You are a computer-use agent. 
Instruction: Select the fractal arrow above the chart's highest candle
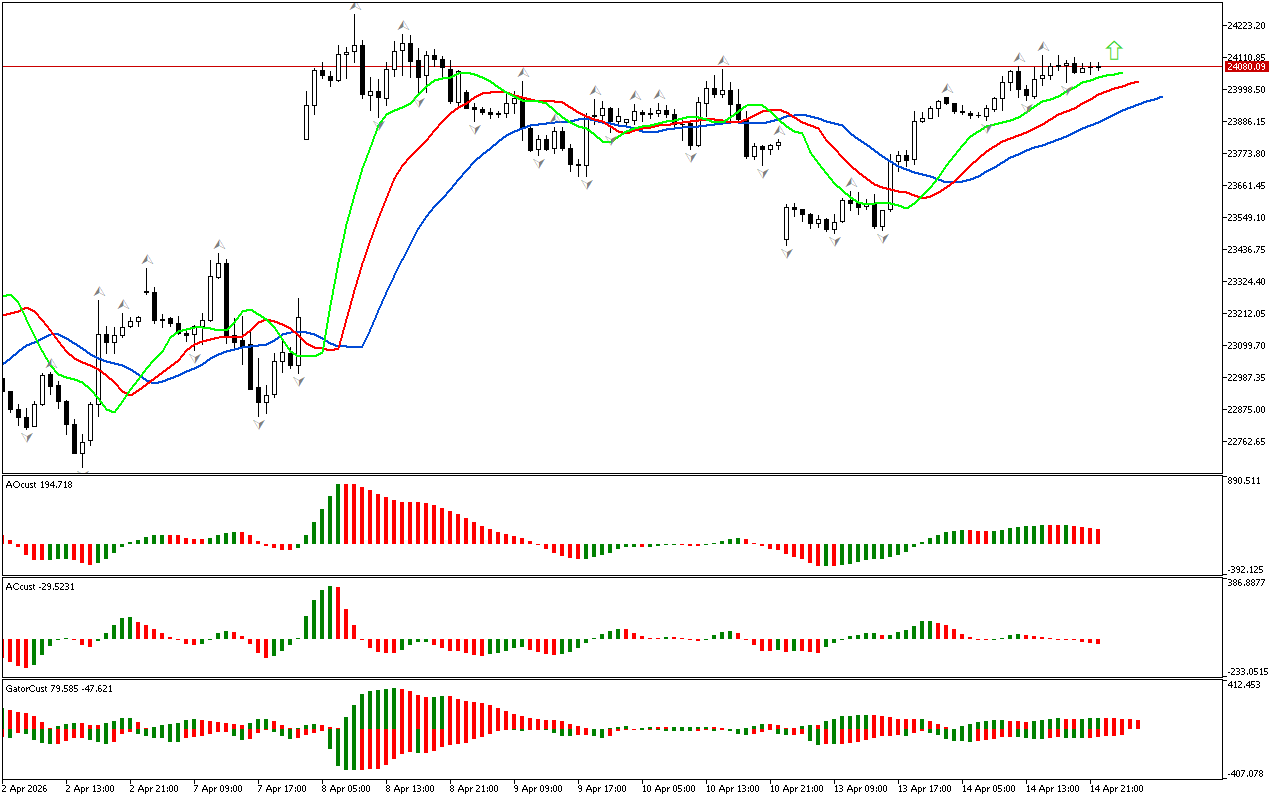[354, 8]
